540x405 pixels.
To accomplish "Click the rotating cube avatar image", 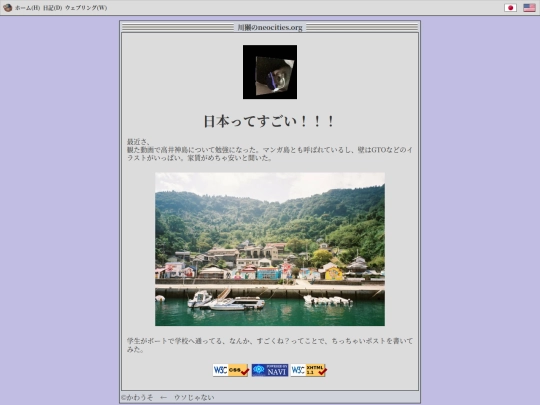I will [270, 72].
